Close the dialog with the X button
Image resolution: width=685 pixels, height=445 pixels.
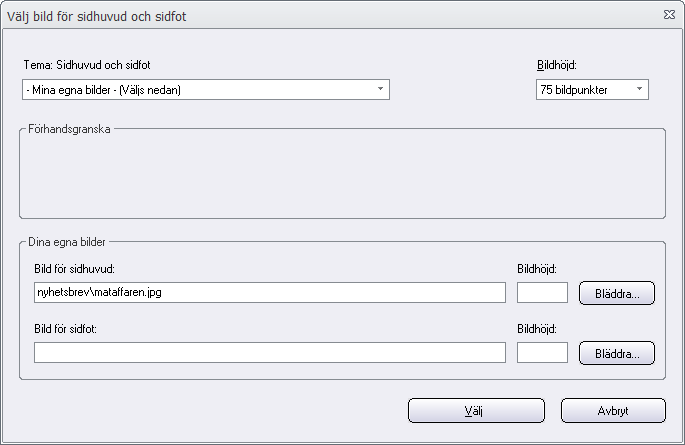(669, 15)
